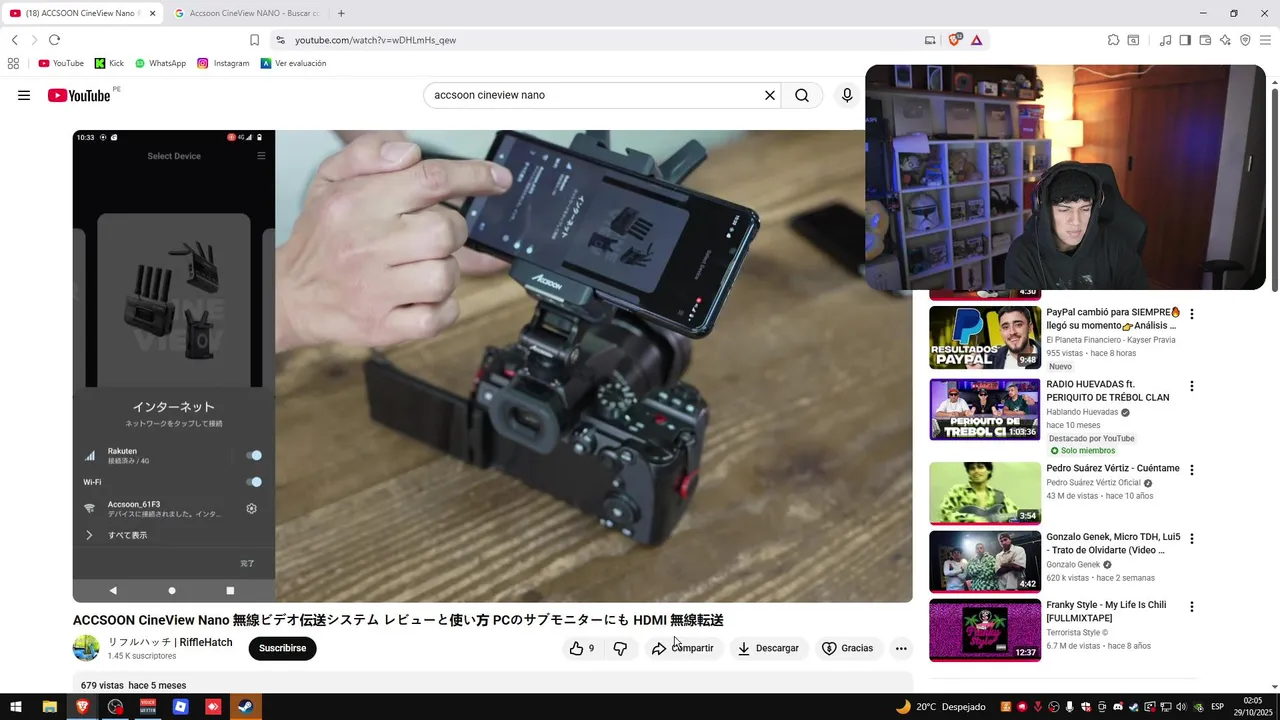The height and width of the screenshot is (720, 1280).
Task: Toggle the browser sidebar panel
Action: [1185, 40]
